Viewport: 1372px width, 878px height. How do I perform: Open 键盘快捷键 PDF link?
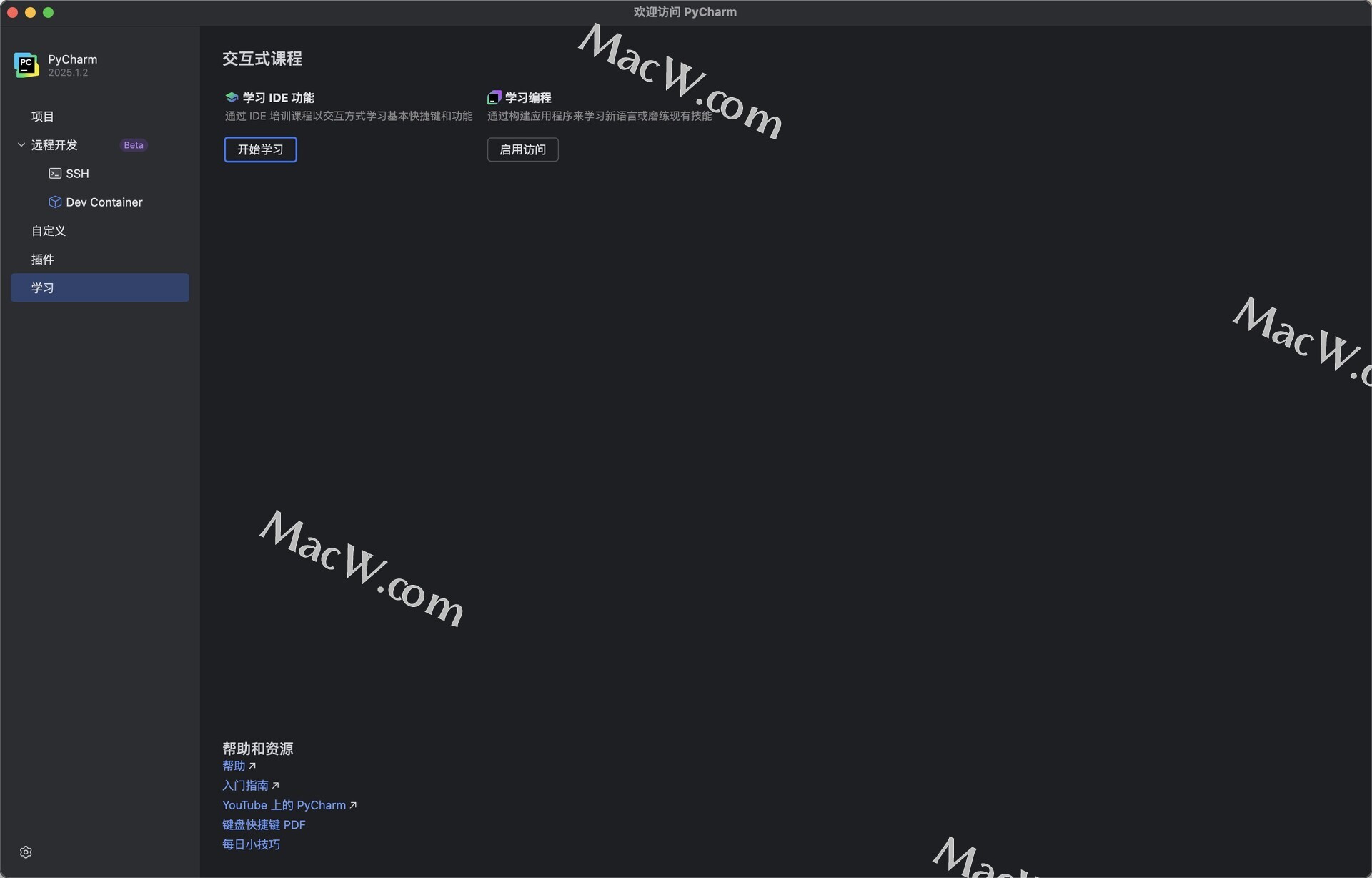[x=264, y=824]
